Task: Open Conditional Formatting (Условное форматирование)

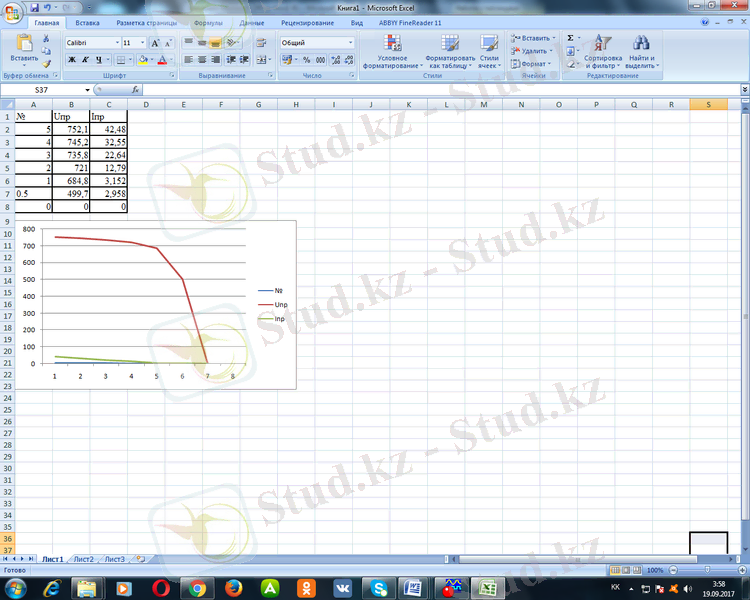Action: (392, 52)
